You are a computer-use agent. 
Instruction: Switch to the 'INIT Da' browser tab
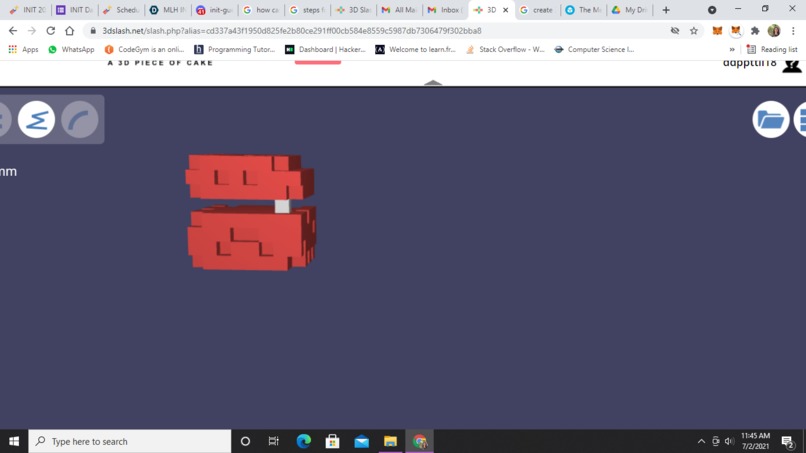(75, 10)
